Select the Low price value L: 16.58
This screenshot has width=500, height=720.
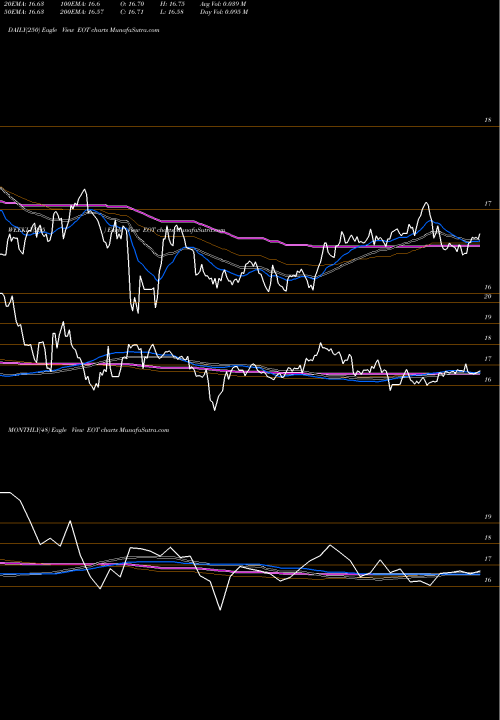click(x=172, y=12)
